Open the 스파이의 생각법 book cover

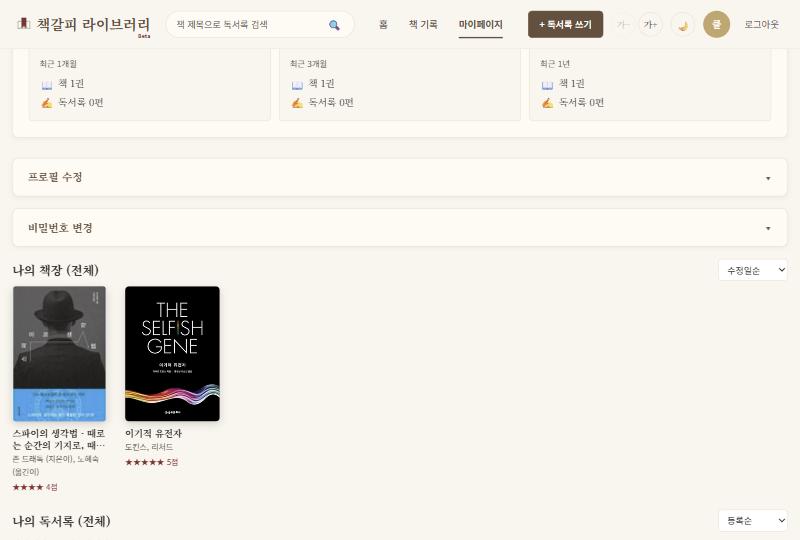(60, 354)
